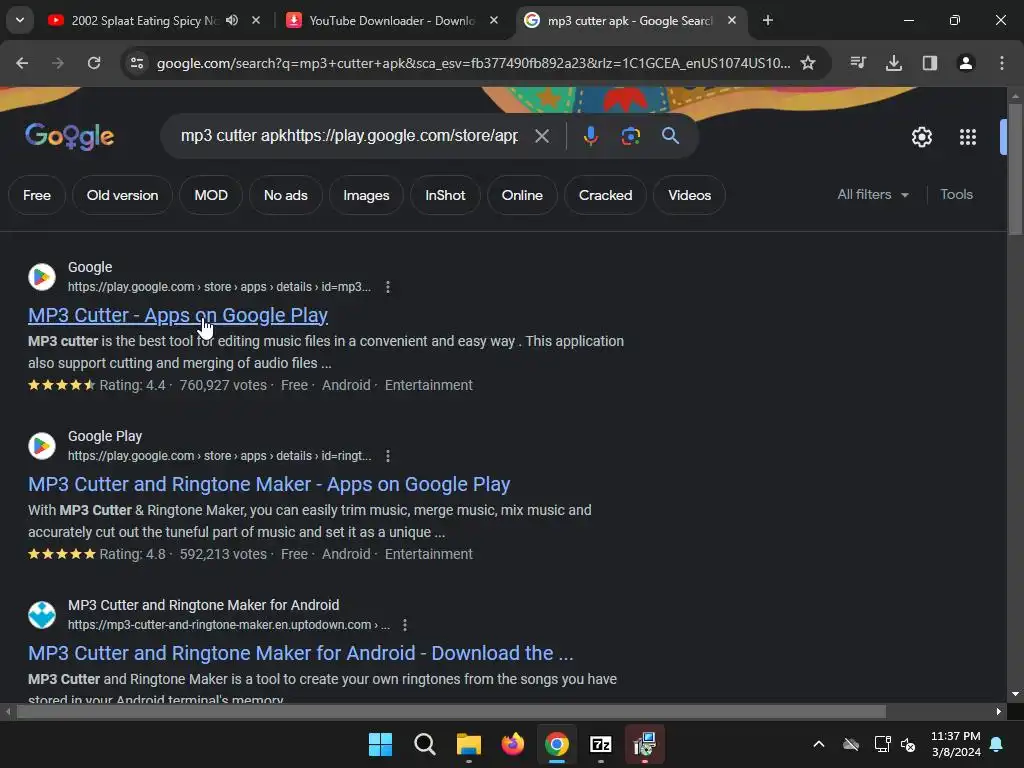Open Google quick settings gear
The width and height of the screenshot is (1024, 768).
(921, 137)
